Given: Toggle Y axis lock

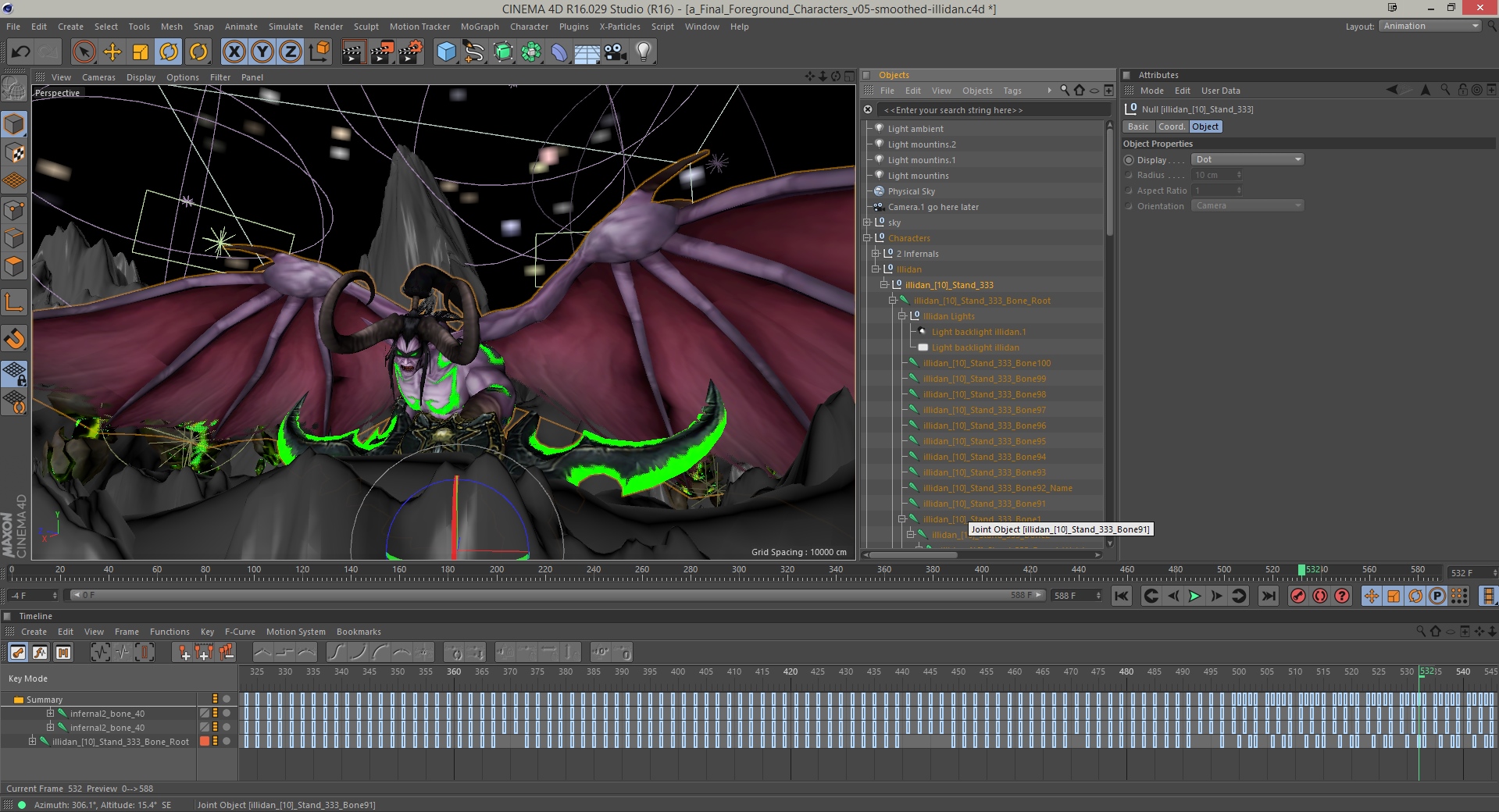Looking at the screenshot, I should 262,52.
